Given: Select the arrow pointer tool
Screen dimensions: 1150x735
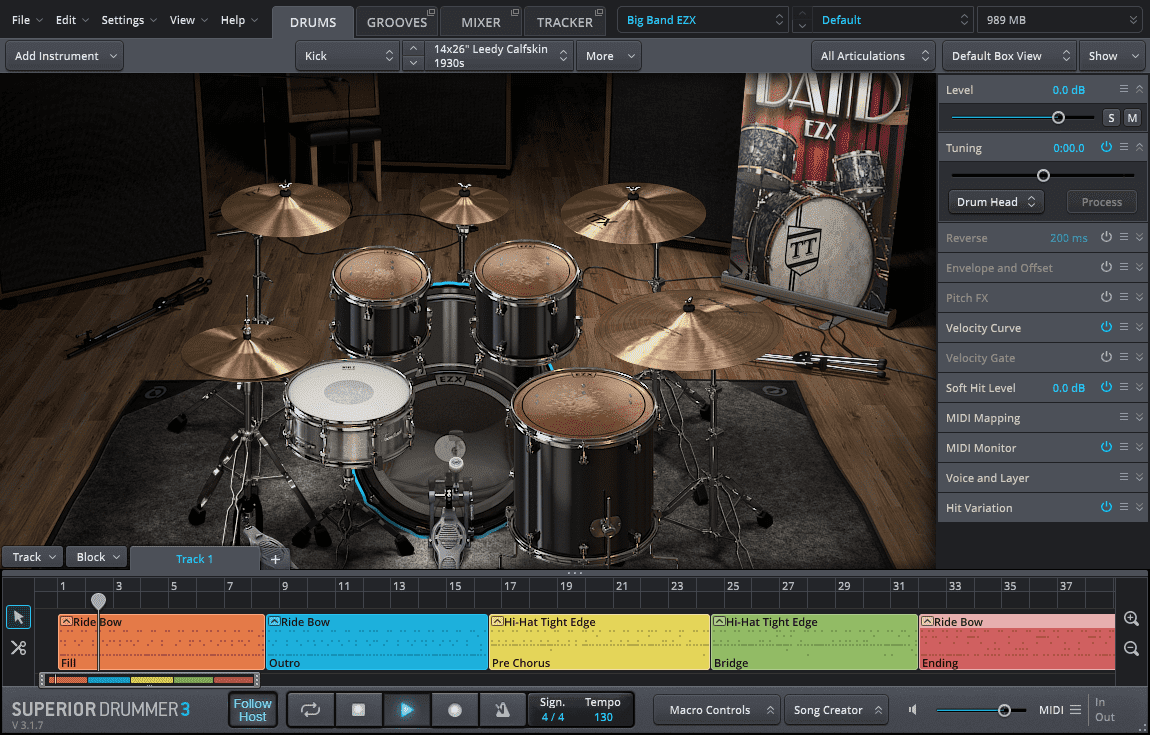Looking at the screenshot, I should pos(18,618).
